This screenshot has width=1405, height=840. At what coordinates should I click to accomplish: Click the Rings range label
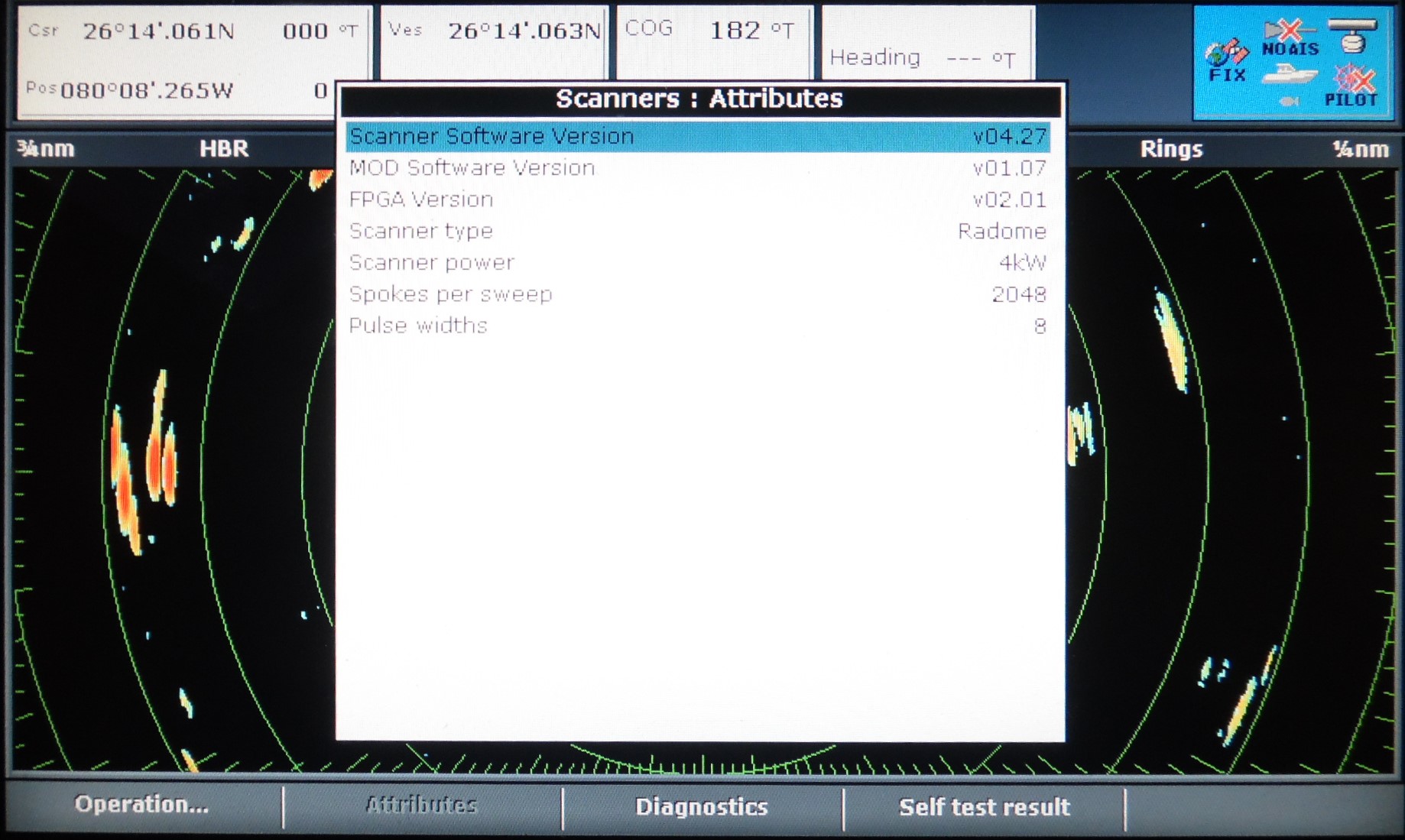pos(1170,149)
